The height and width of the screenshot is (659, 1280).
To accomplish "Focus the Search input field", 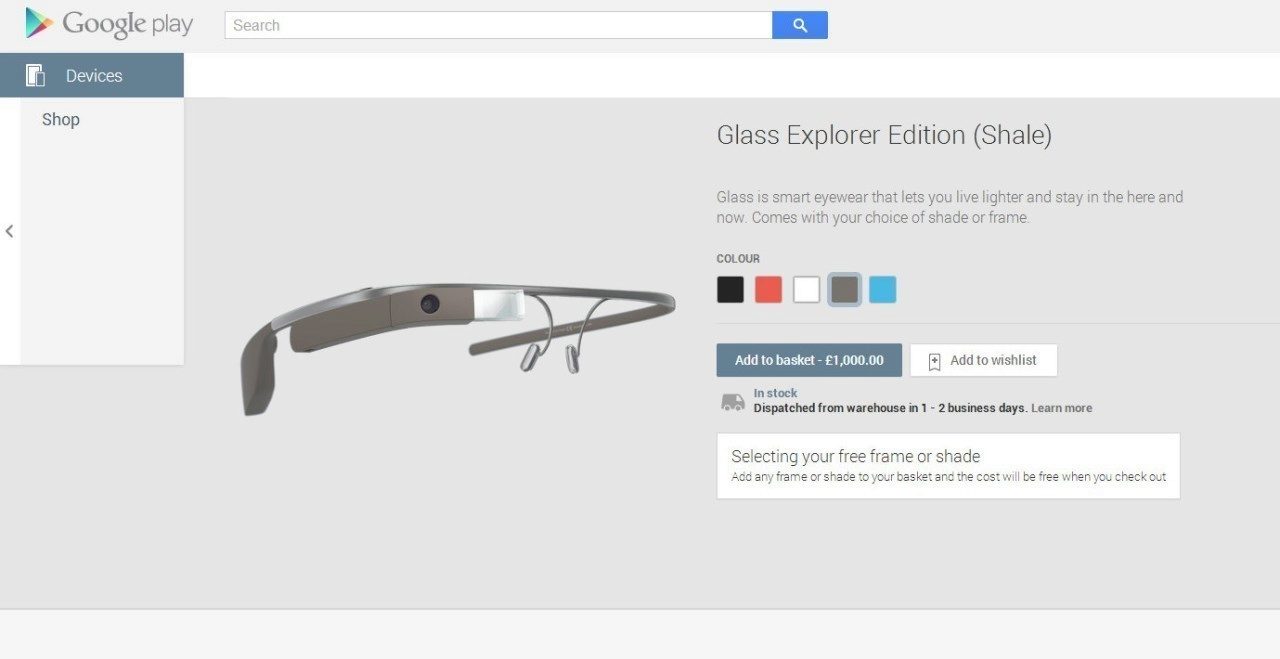I will (499, 25).
